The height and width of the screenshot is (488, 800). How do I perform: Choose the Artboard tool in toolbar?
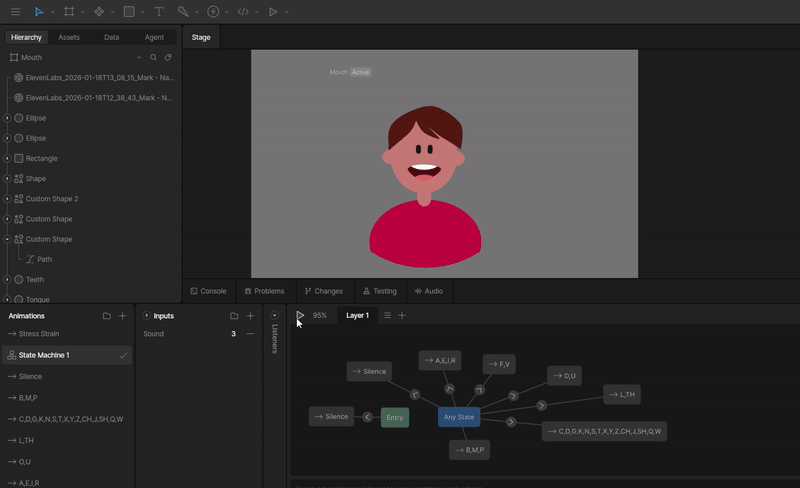click(x=69, y=12)
